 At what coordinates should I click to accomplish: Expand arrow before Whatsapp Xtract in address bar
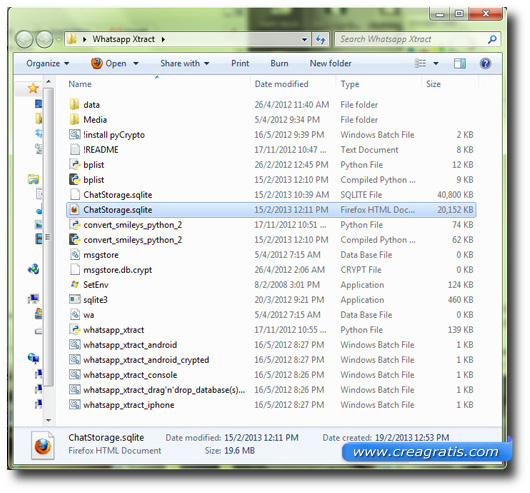pos(85,40)
